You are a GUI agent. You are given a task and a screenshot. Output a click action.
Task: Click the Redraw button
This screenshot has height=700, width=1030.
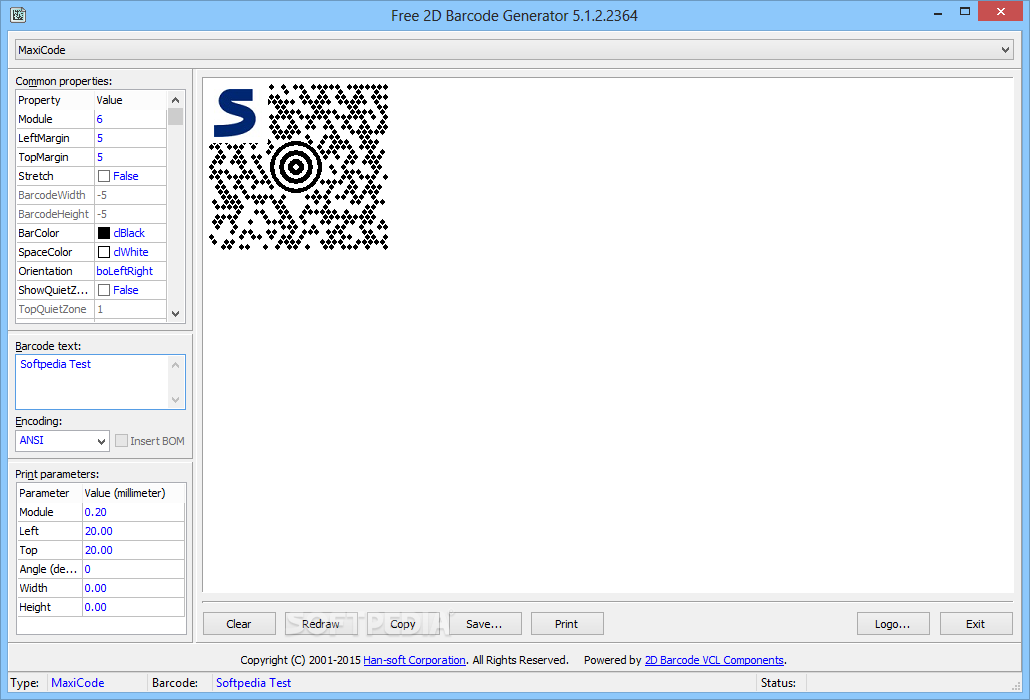[x=321, y=624]
